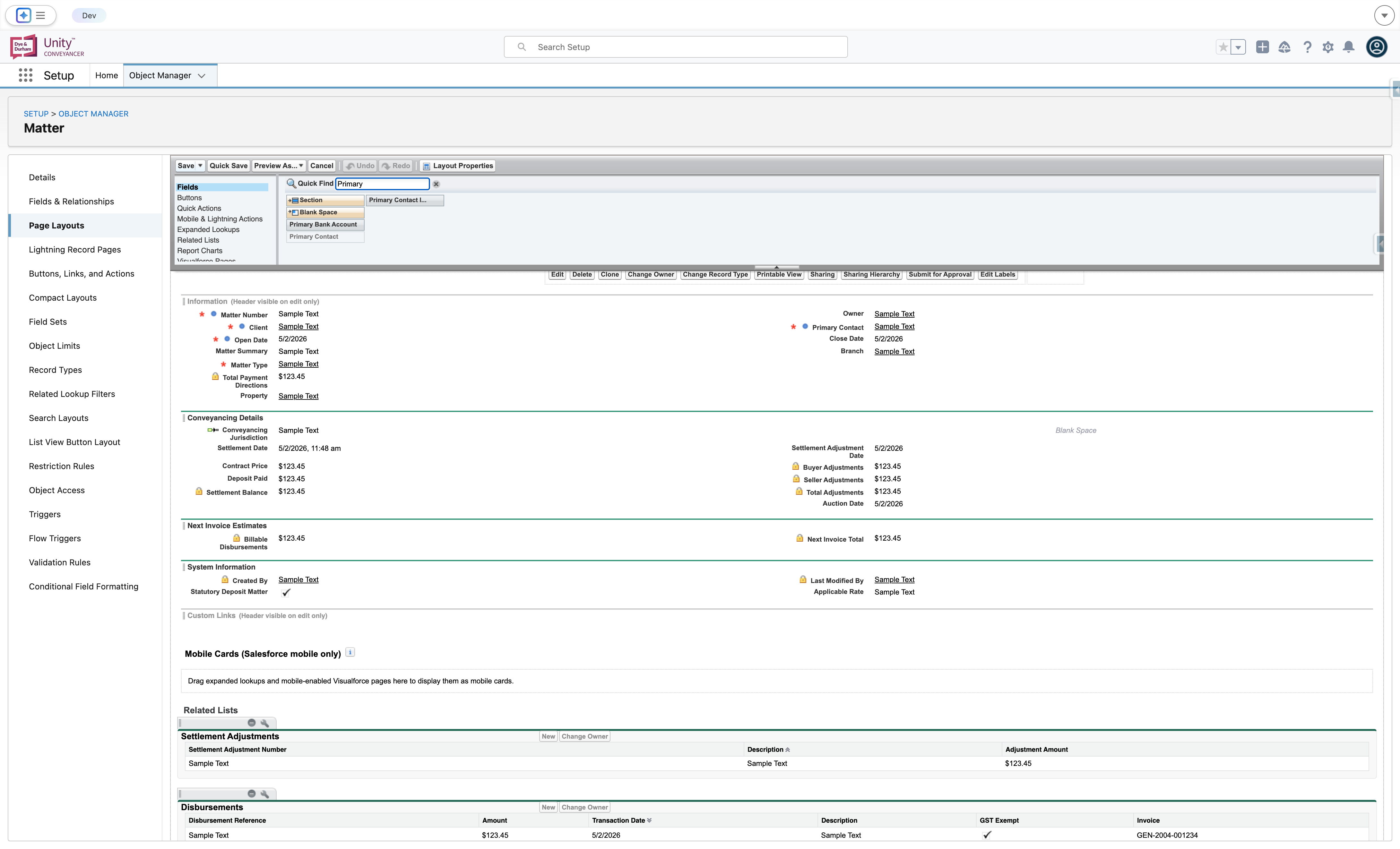Open the user profile avatar
Image resolution: width=1400 pixels, height=849 pixels.
tap(1377, 47)
